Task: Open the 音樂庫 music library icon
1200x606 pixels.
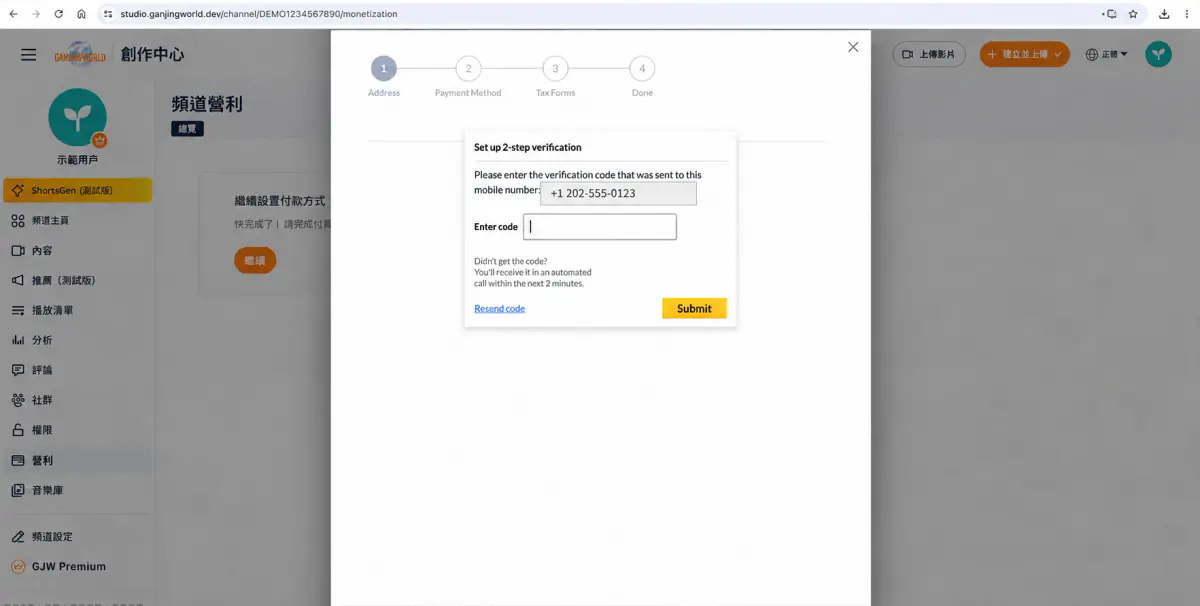Action: point(18,490)
